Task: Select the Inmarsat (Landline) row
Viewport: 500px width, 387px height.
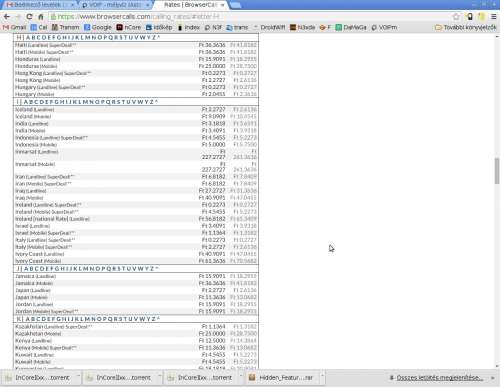Action: 136,154
